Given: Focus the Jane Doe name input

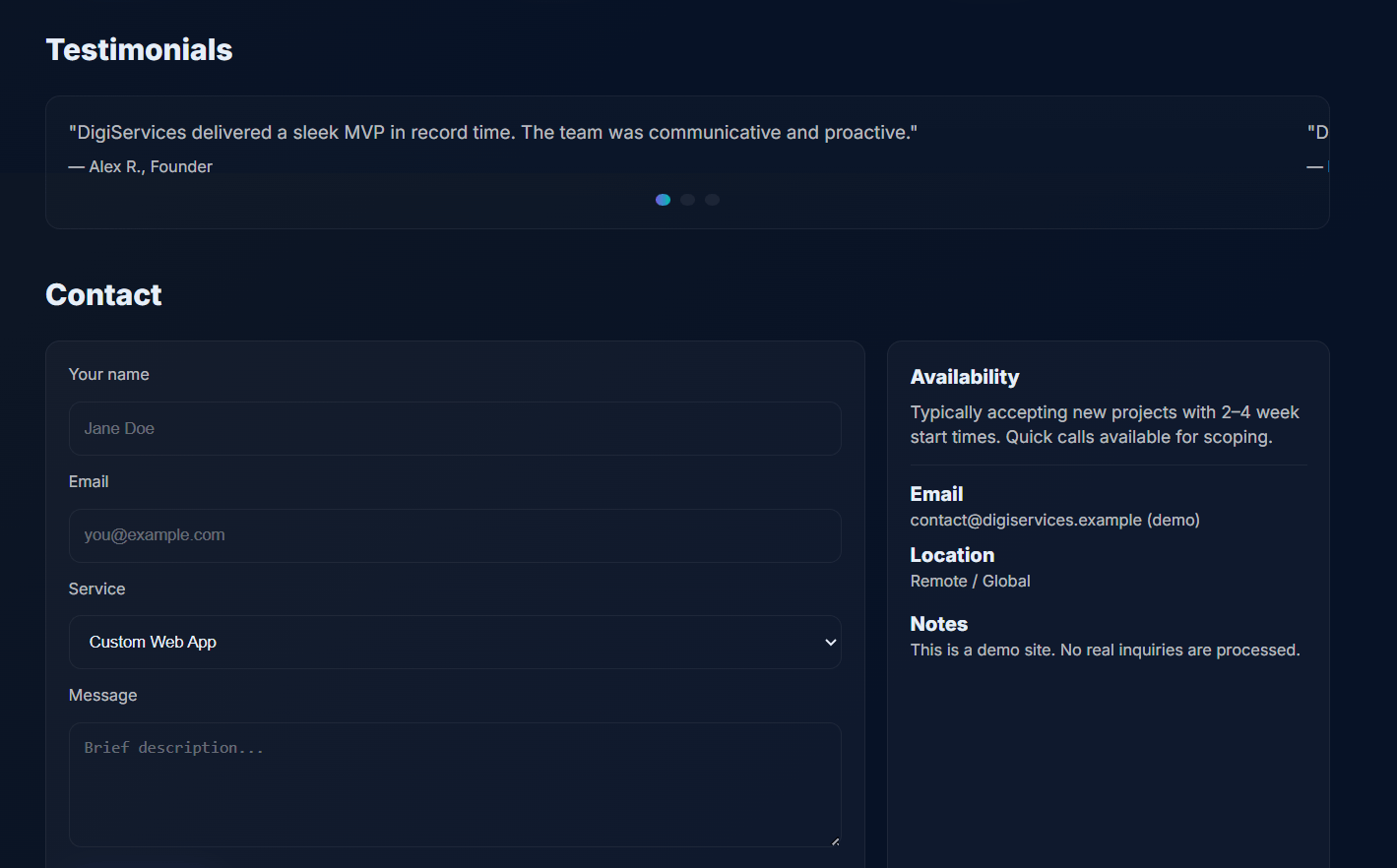Looking at the screenshot, I should [x=454, y=429].
